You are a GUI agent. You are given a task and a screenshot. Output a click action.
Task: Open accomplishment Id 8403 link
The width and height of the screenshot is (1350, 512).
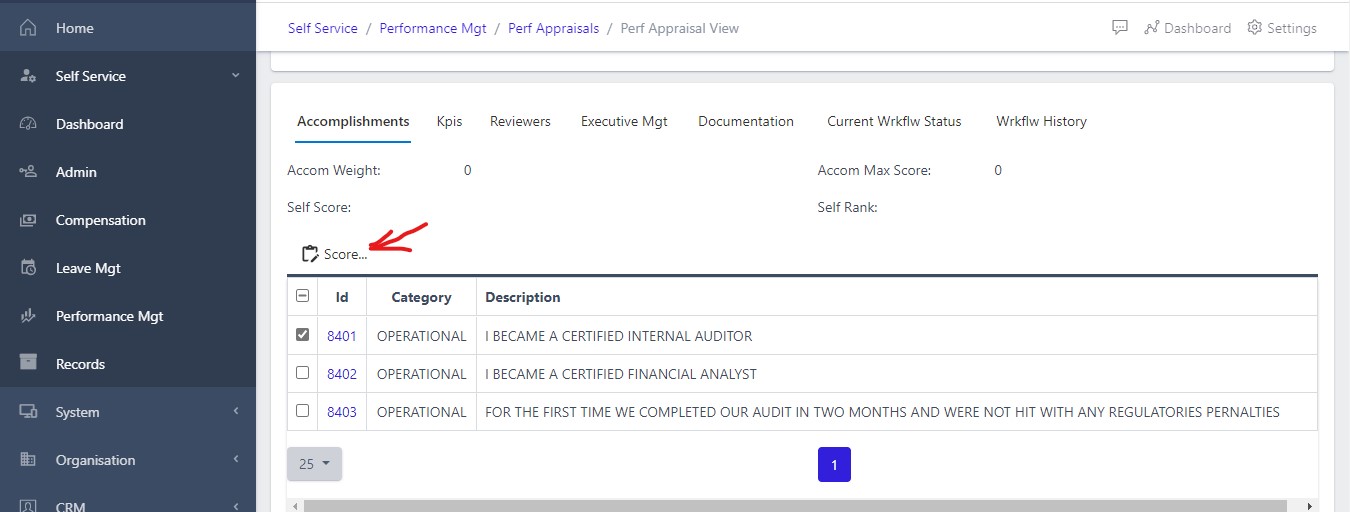pos(342,412)
